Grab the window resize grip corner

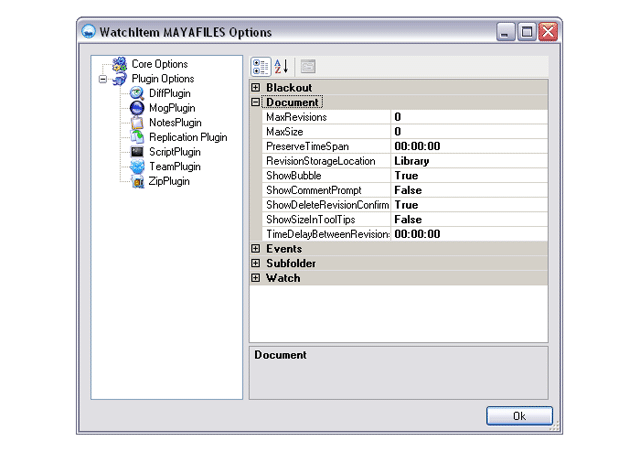[554, 427]
